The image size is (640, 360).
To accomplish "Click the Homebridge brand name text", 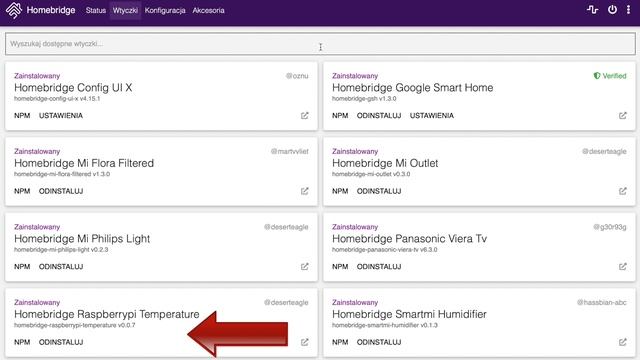I will (51, 10).
